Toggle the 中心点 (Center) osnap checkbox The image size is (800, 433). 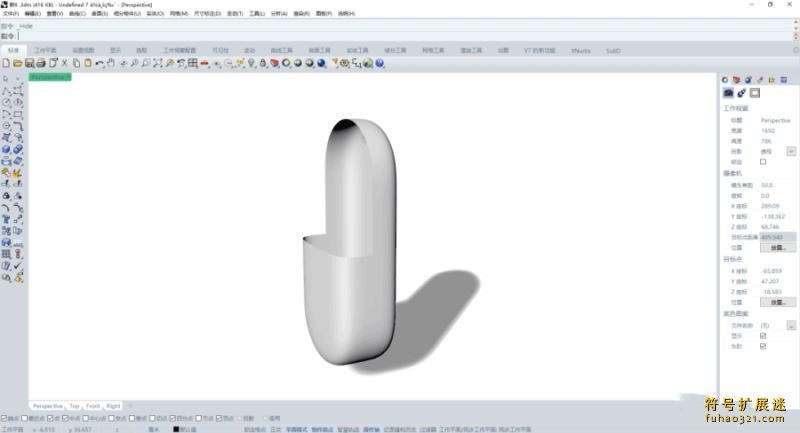click(x=85, y=418)
